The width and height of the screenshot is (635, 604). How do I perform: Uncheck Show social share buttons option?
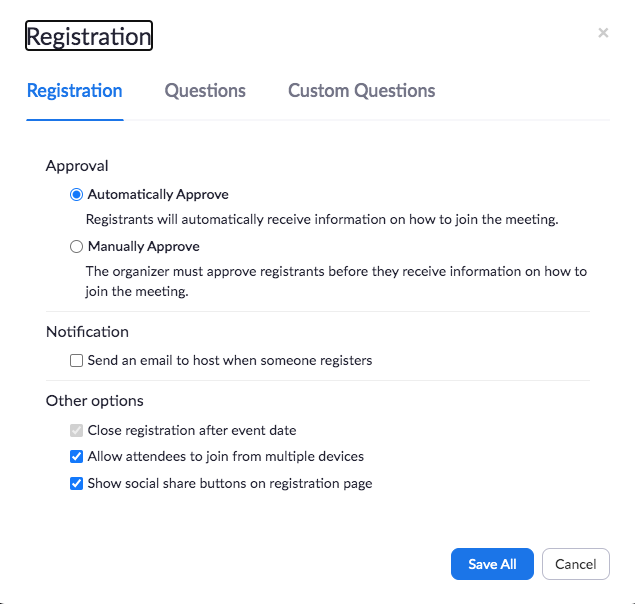[76, 483]
